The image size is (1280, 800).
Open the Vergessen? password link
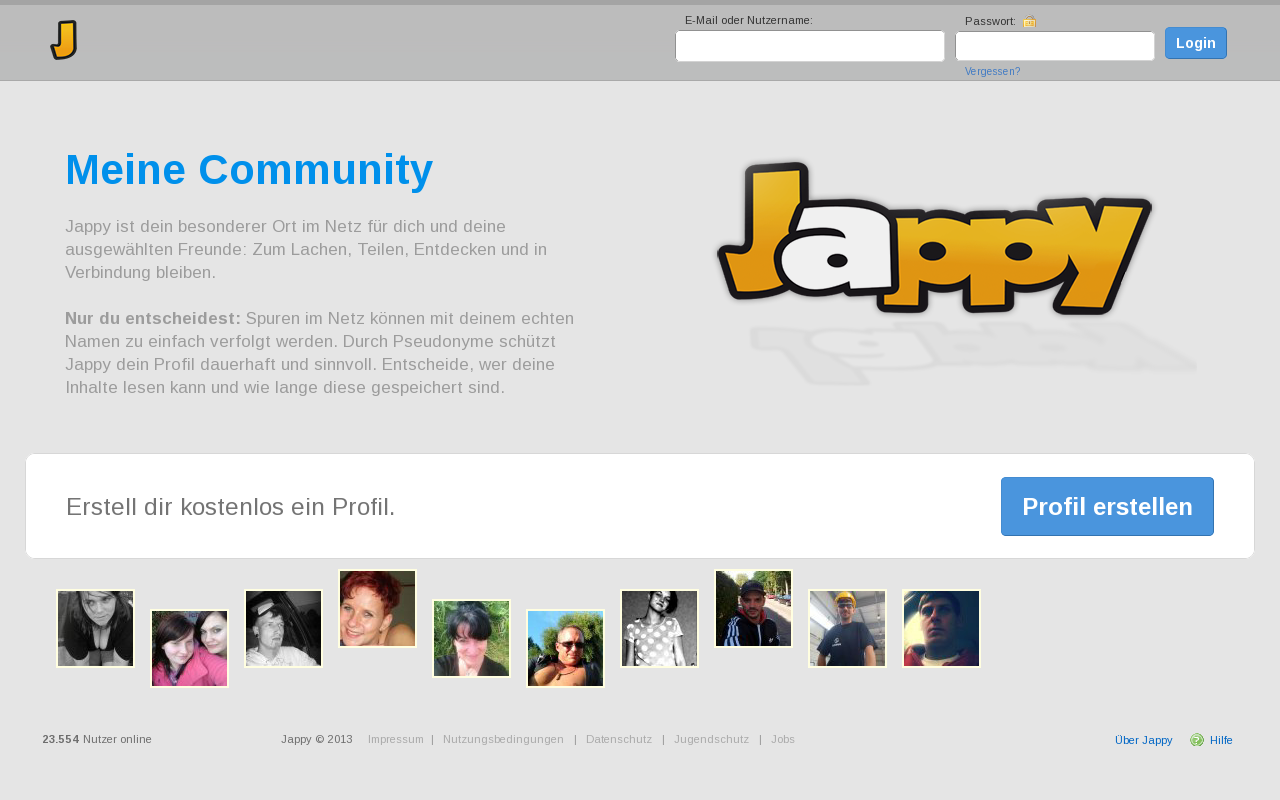click(992, 72)
